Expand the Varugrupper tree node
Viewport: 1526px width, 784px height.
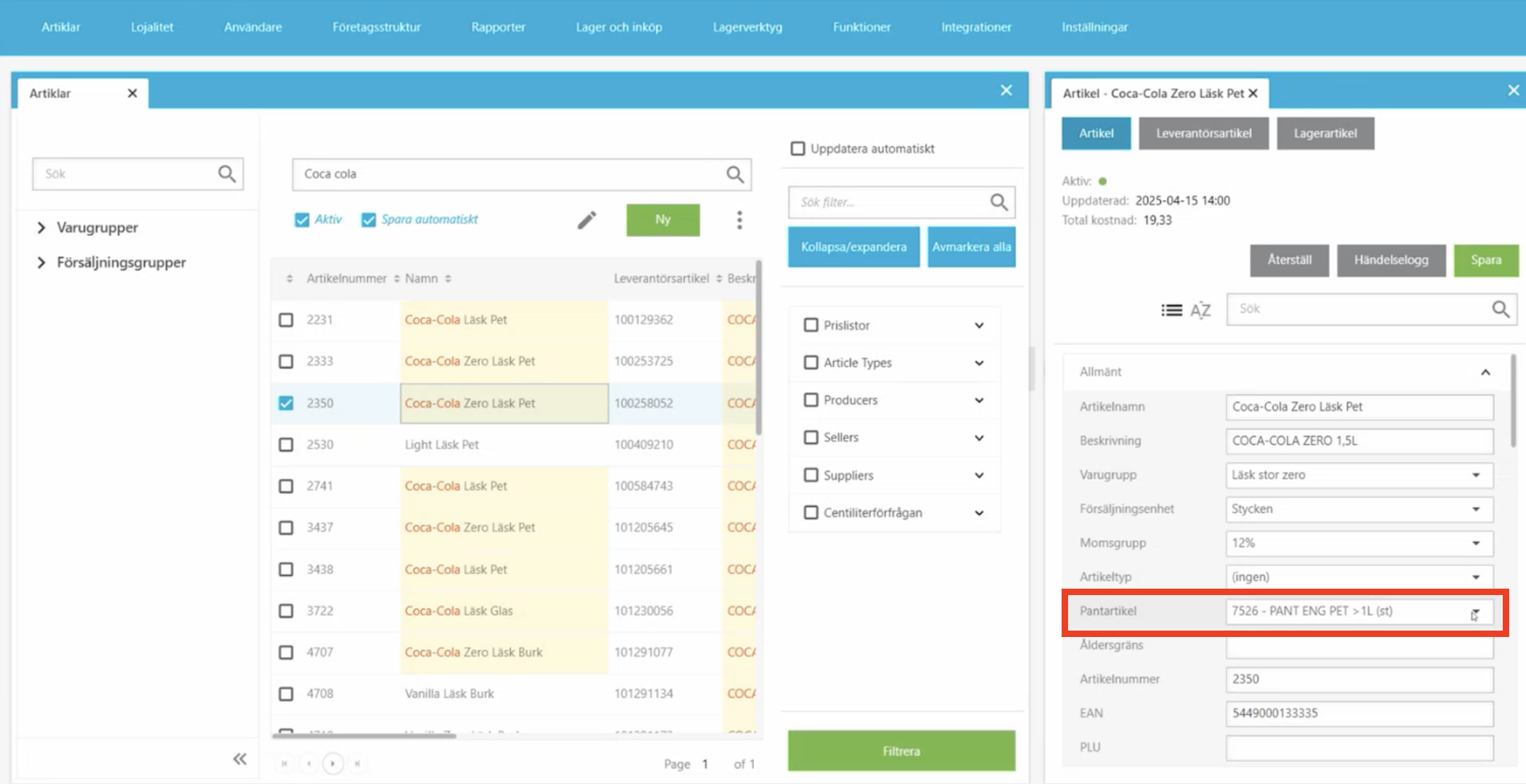tap(41, 228)
